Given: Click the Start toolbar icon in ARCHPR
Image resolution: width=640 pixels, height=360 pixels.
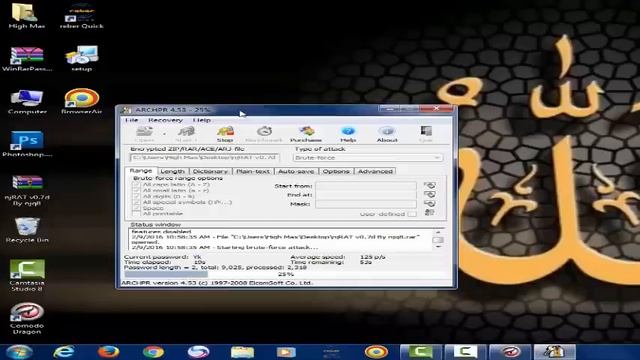Looking at the screenshot, I should pos(186,134).
